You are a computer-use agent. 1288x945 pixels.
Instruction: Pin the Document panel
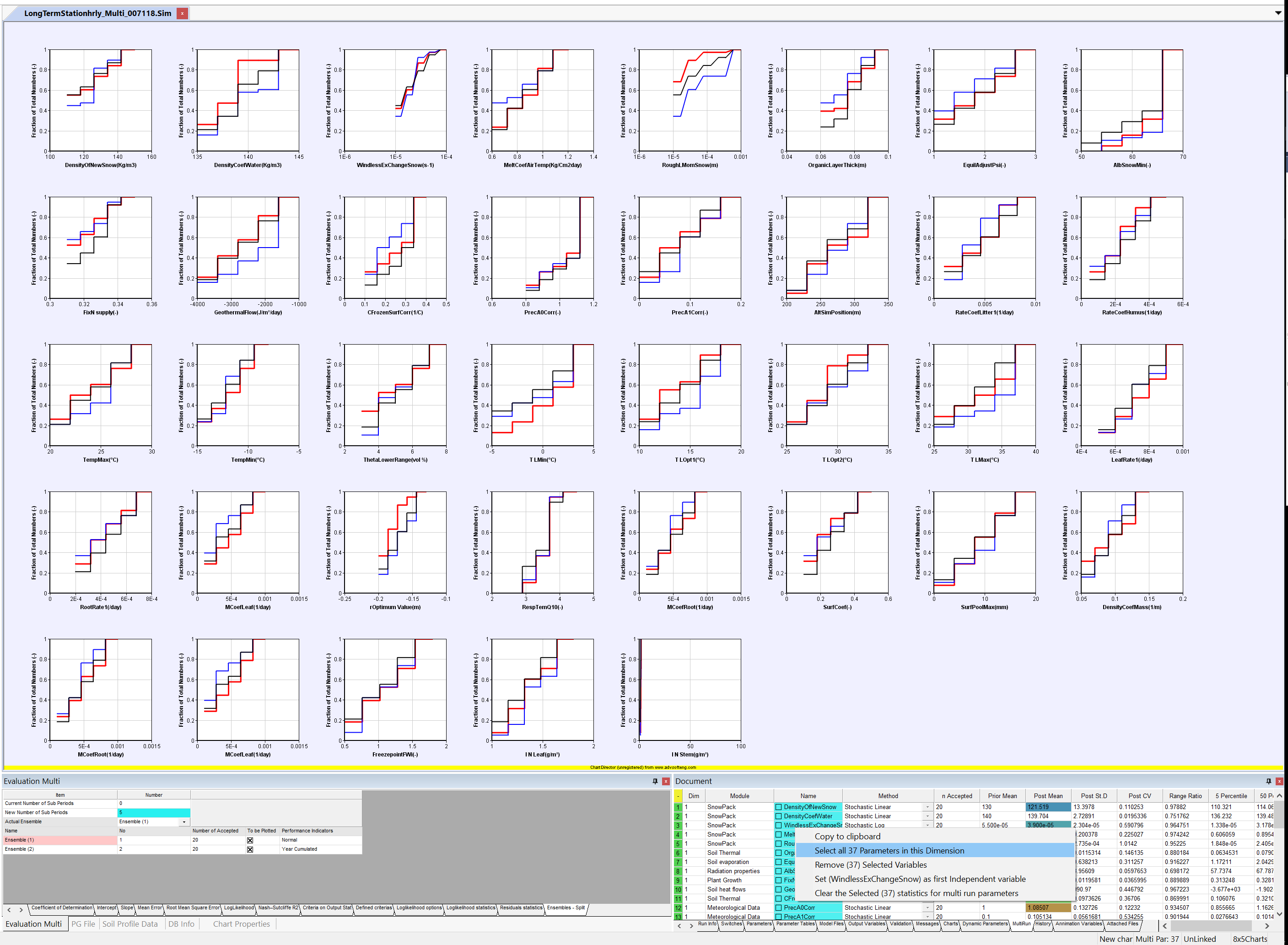[x=1268, y=781]
